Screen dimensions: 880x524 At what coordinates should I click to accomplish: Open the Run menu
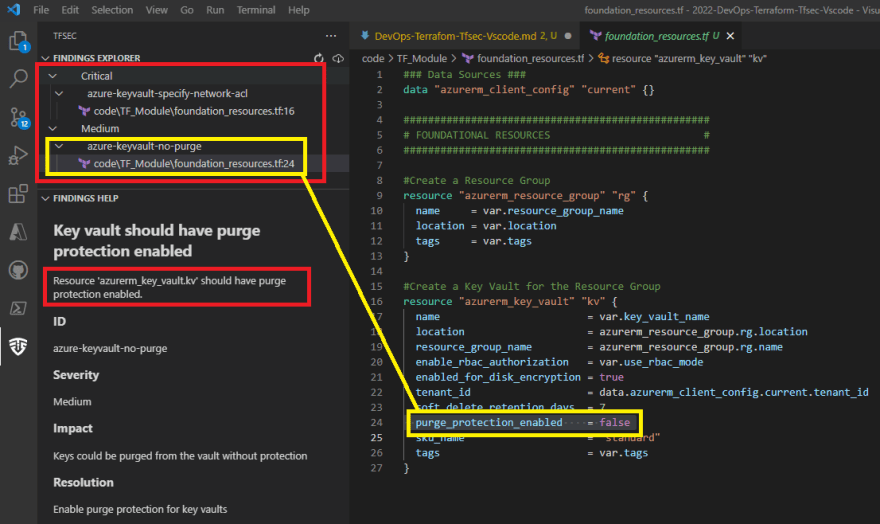[x=215, y=10]
